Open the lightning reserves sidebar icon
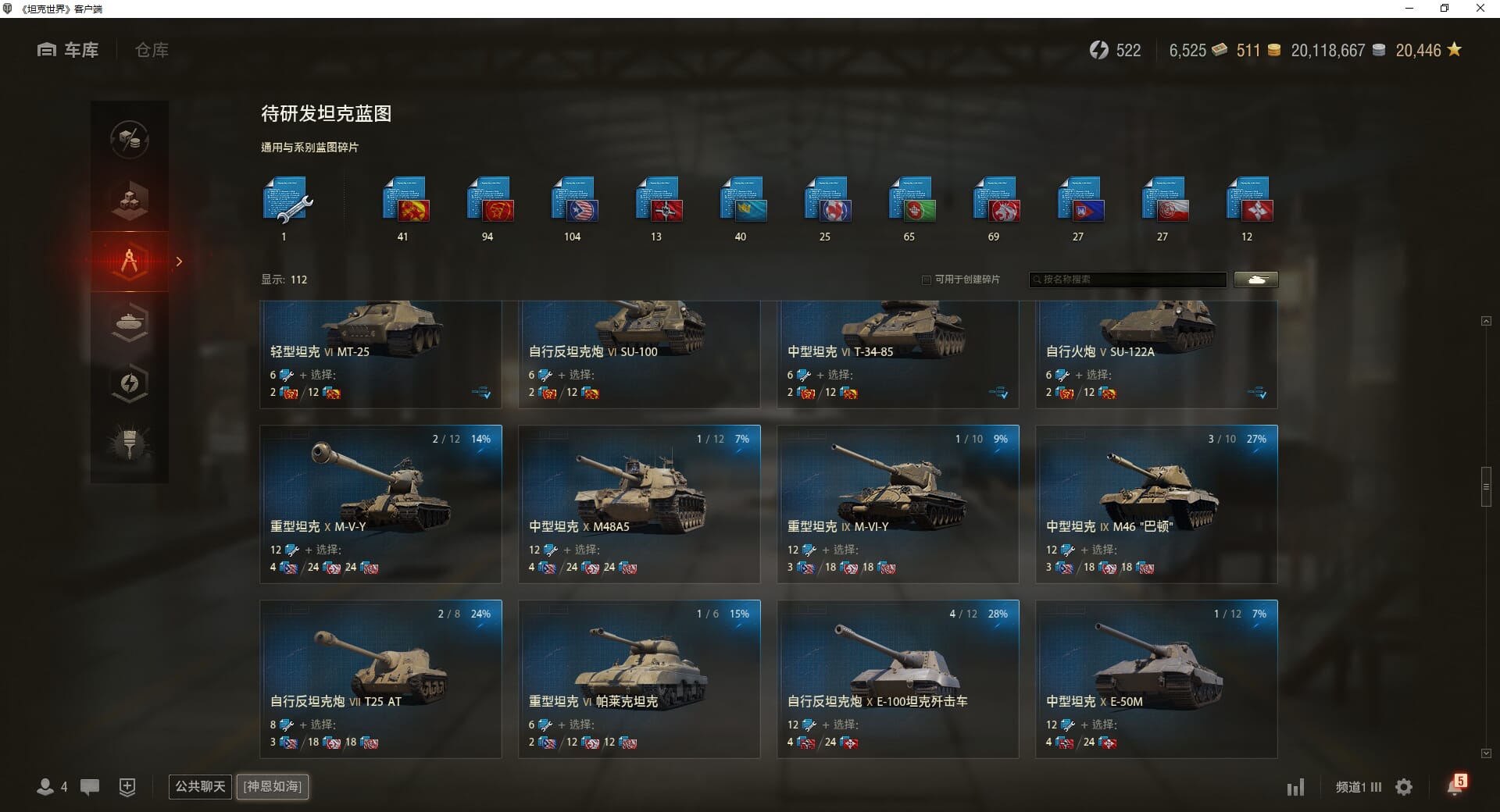The width and height of the screenshot is (1500, 812). coord(130,383)
